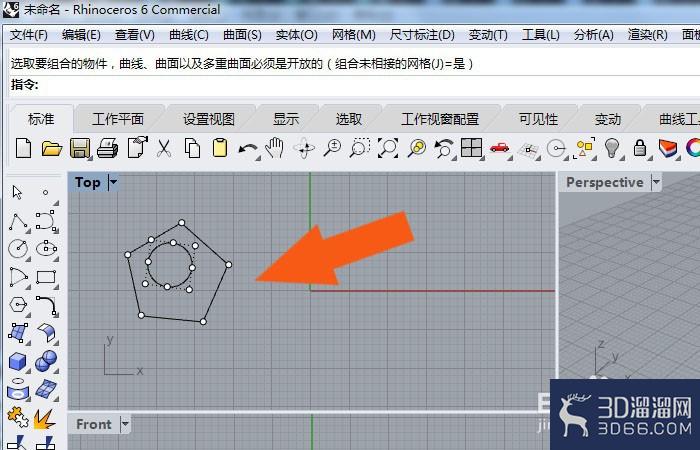This screenshot has width=700, height=450.
Task: Choose the Single Point tool
Action: [x=45, y=192]
